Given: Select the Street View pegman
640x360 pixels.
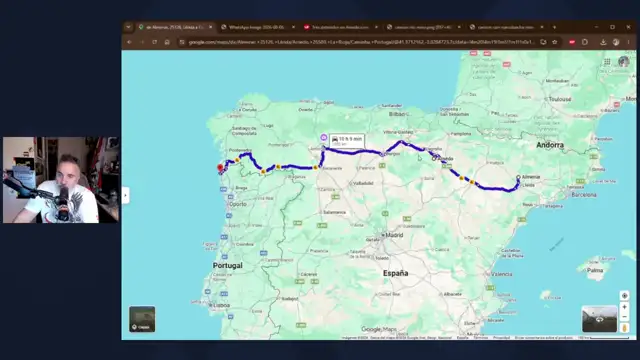Looking at the screenshot, I should (x=624, y=327).
